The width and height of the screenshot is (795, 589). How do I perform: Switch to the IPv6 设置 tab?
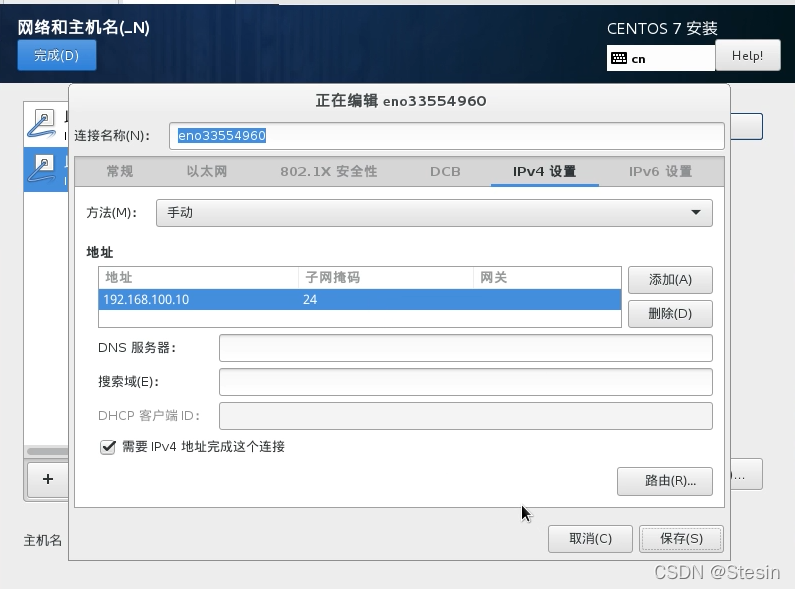click(x=660, y=171)
